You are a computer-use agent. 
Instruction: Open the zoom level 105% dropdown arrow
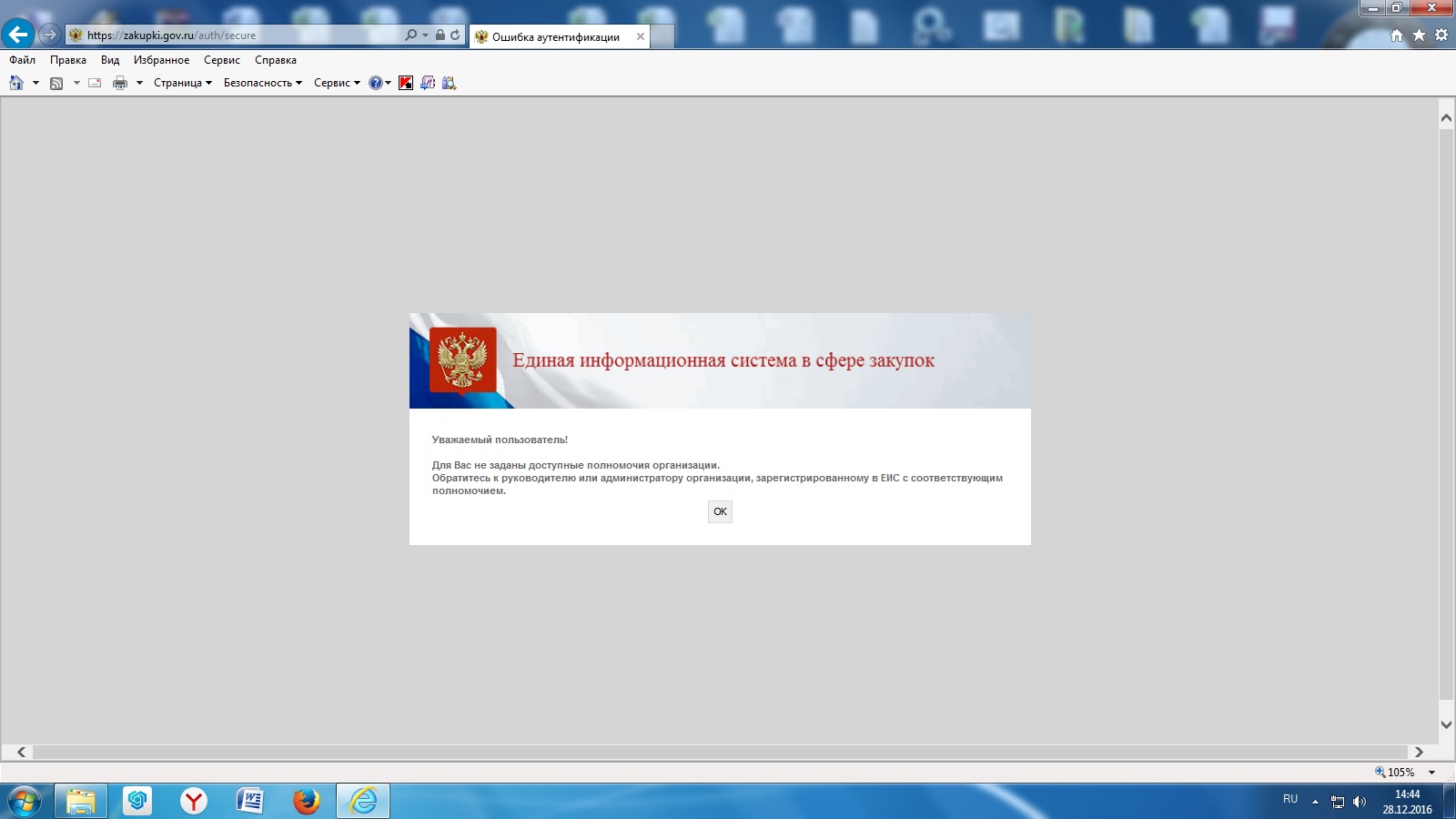click(x=1431, y=773)
